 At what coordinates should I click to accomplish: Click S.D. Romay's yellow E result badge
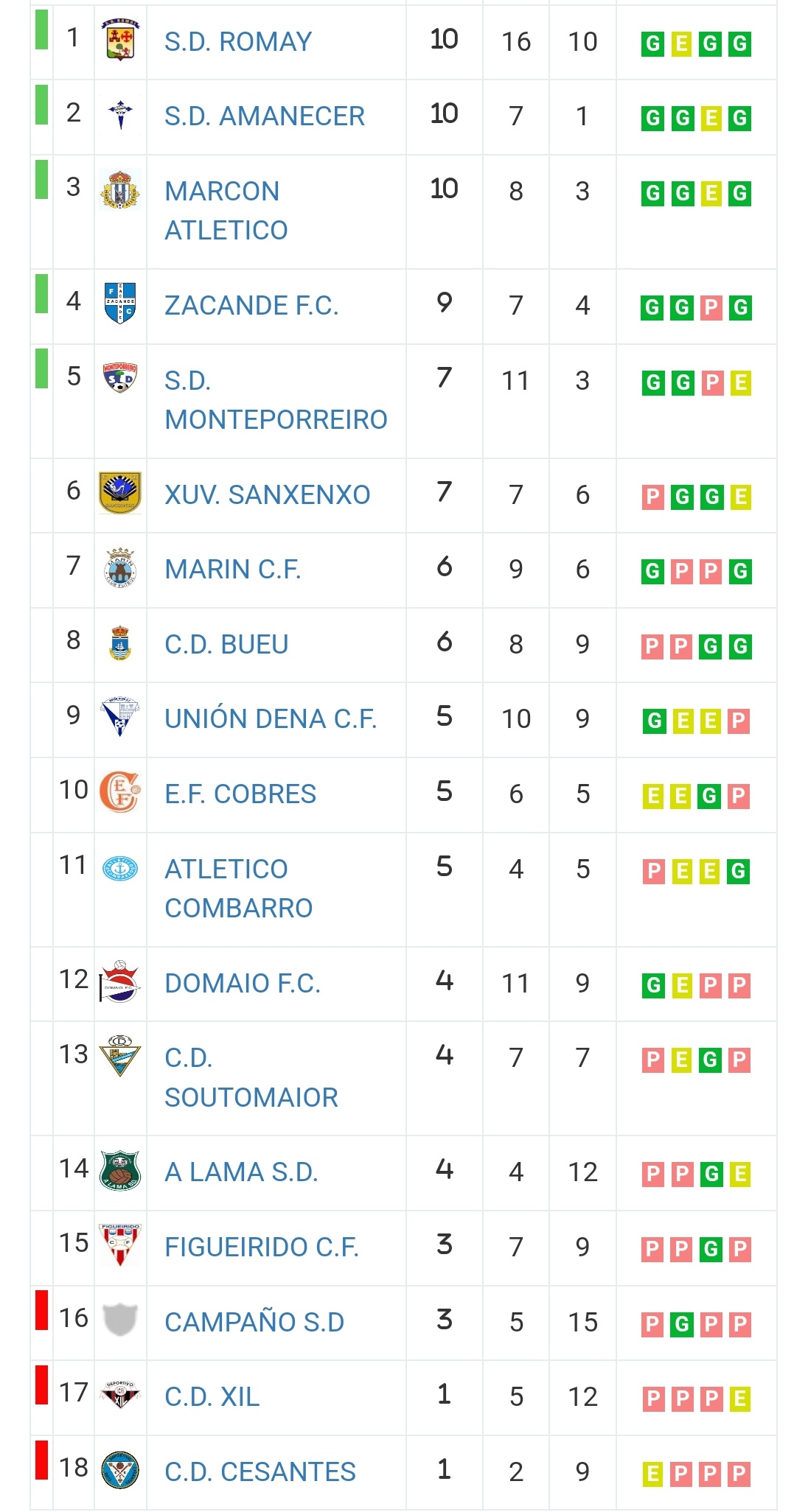coord(682,44)
